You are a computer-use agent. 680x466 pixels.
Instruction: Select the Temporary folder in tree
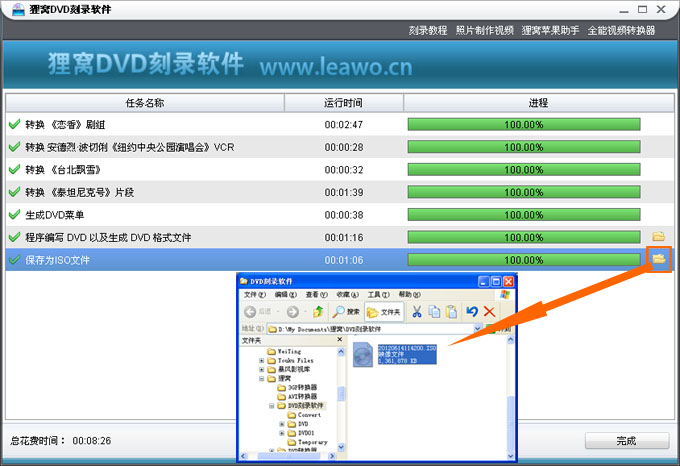click(x=307, y=442)
